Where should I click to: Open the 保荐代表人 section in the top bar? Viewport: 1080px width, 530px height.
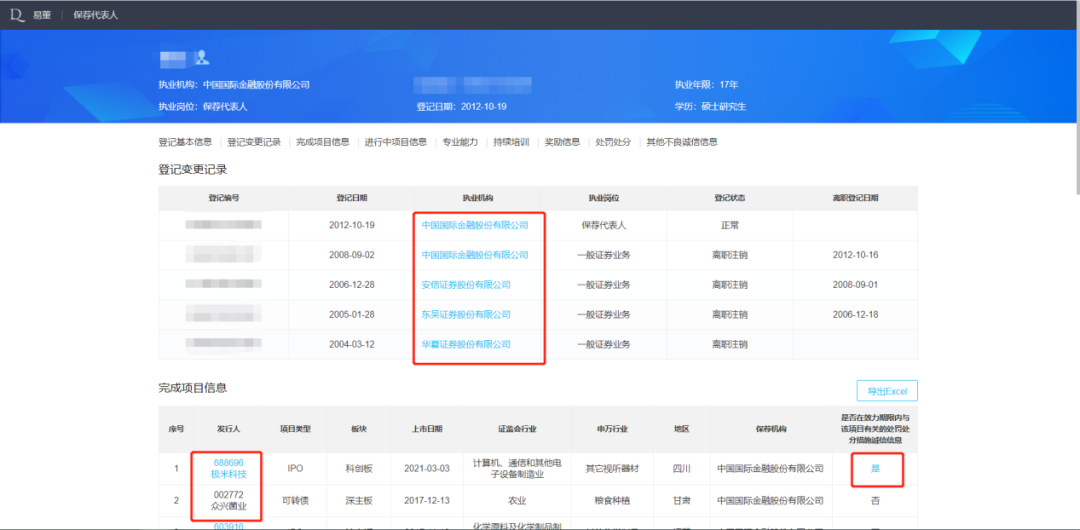[x=96, y=14]
